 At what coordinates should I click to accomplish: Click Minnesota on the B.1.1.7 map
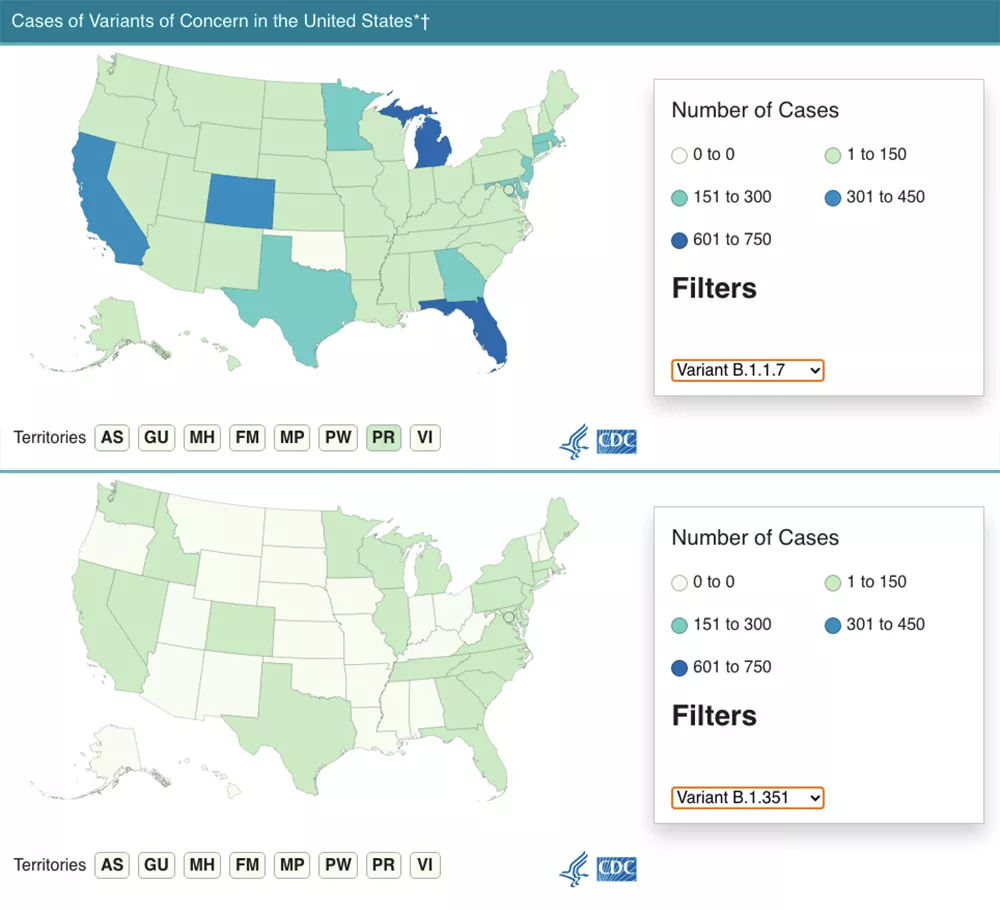(346, 121)
